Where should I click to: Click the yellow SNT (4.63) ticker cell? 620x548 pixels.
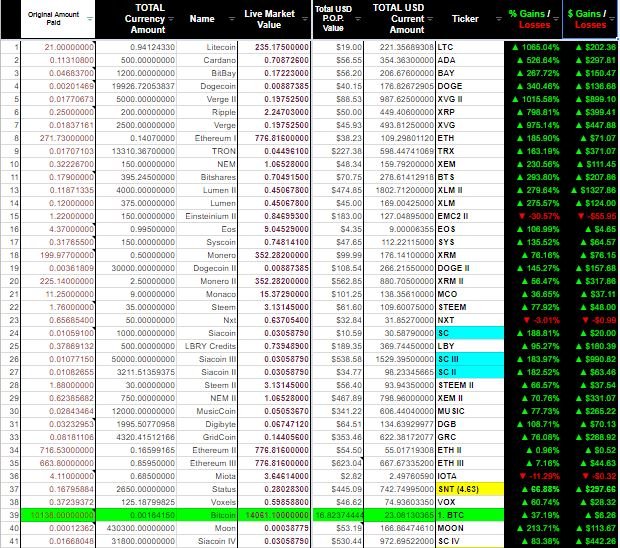tap(470, 489)
